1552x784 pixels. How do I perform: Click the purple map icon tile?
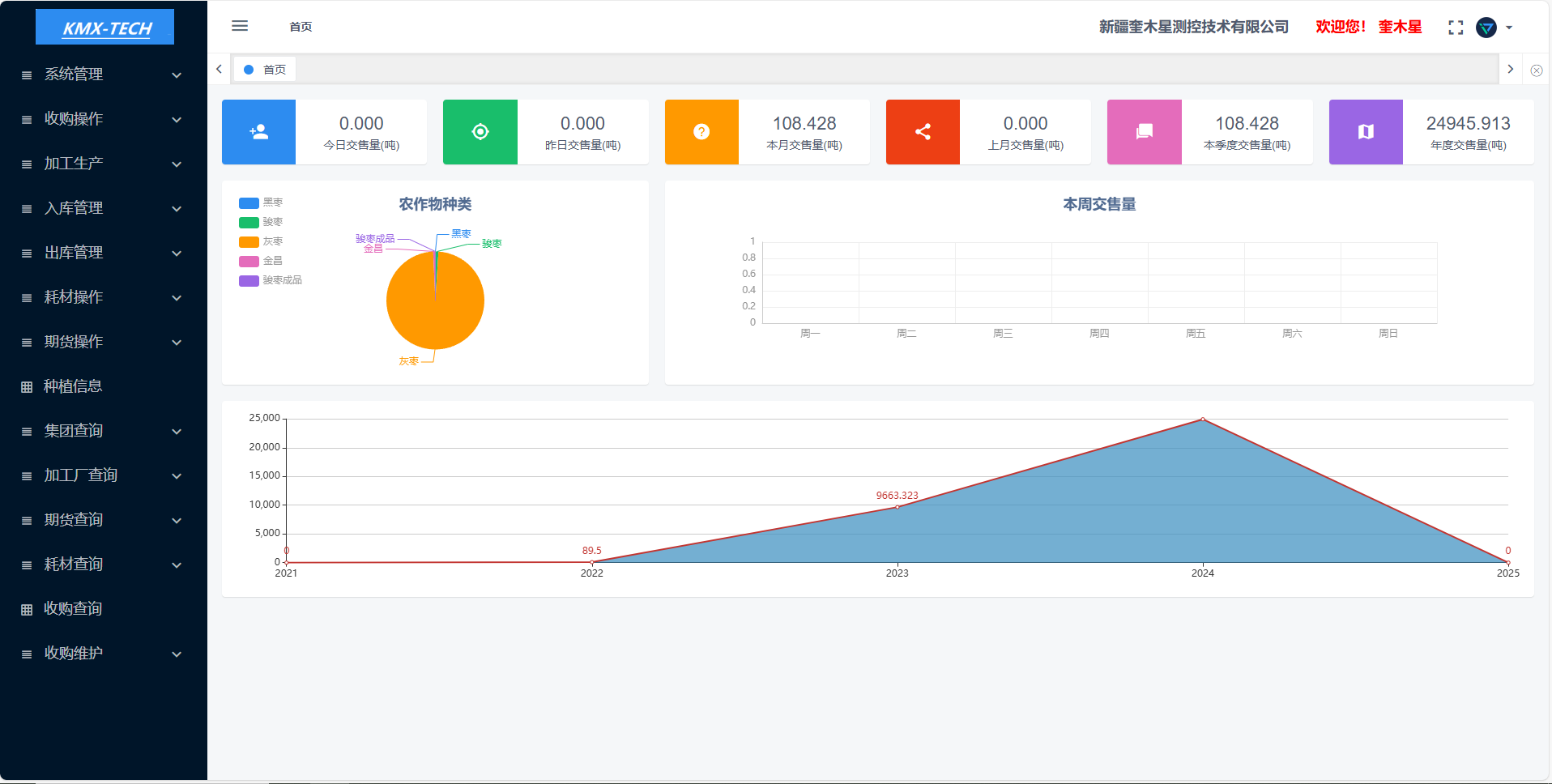(x=1366, y=132)
